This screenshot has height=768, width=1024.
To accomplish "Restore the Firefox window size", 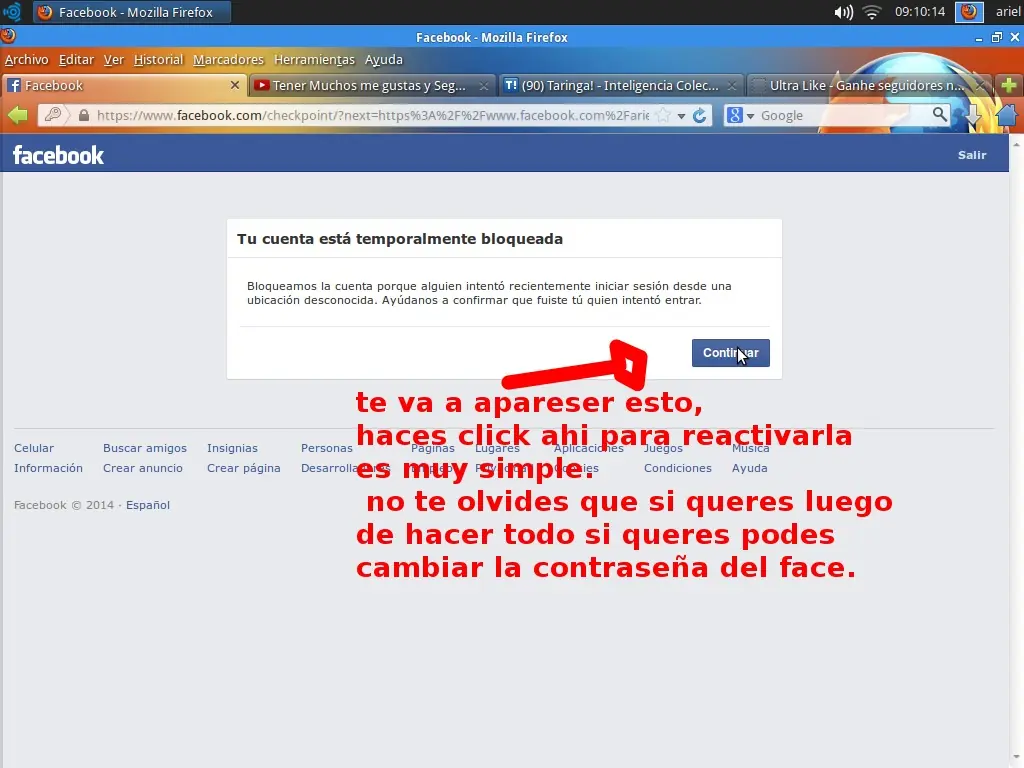I will [997, 38].
